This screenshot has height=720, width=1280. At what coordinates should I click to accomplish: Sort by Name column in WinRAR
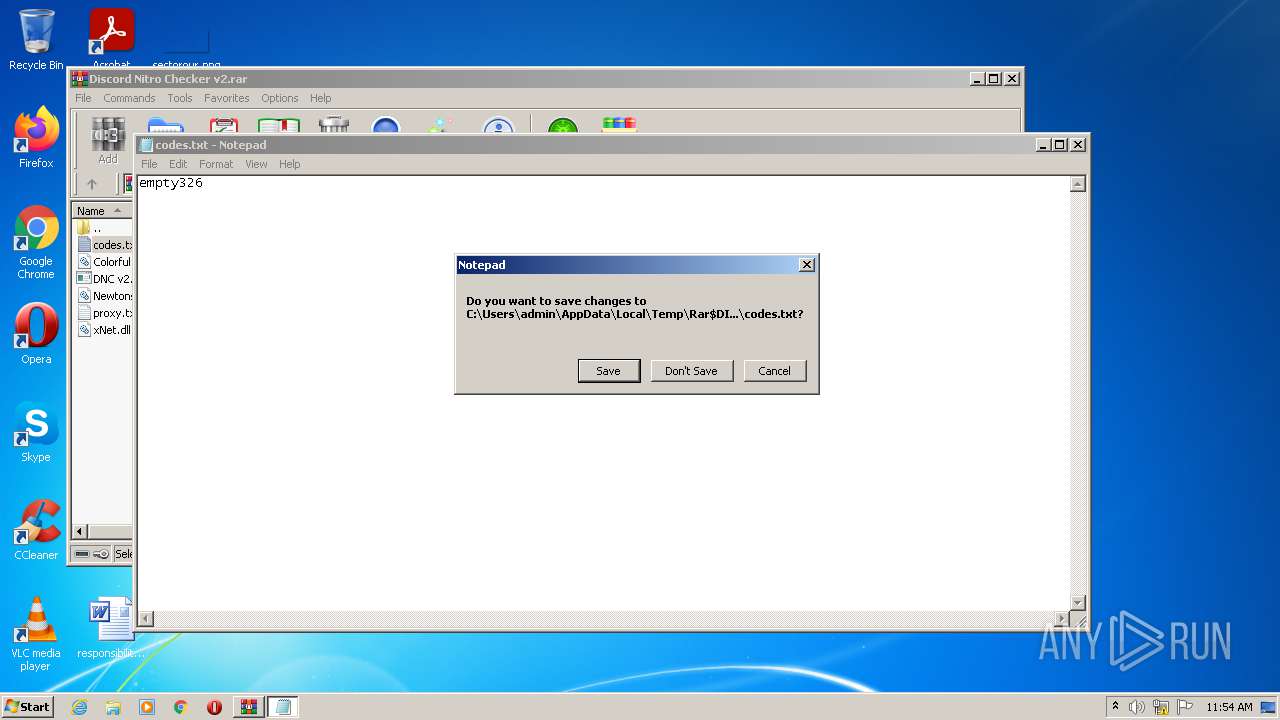pyautogui.click(x=102, y=211)
